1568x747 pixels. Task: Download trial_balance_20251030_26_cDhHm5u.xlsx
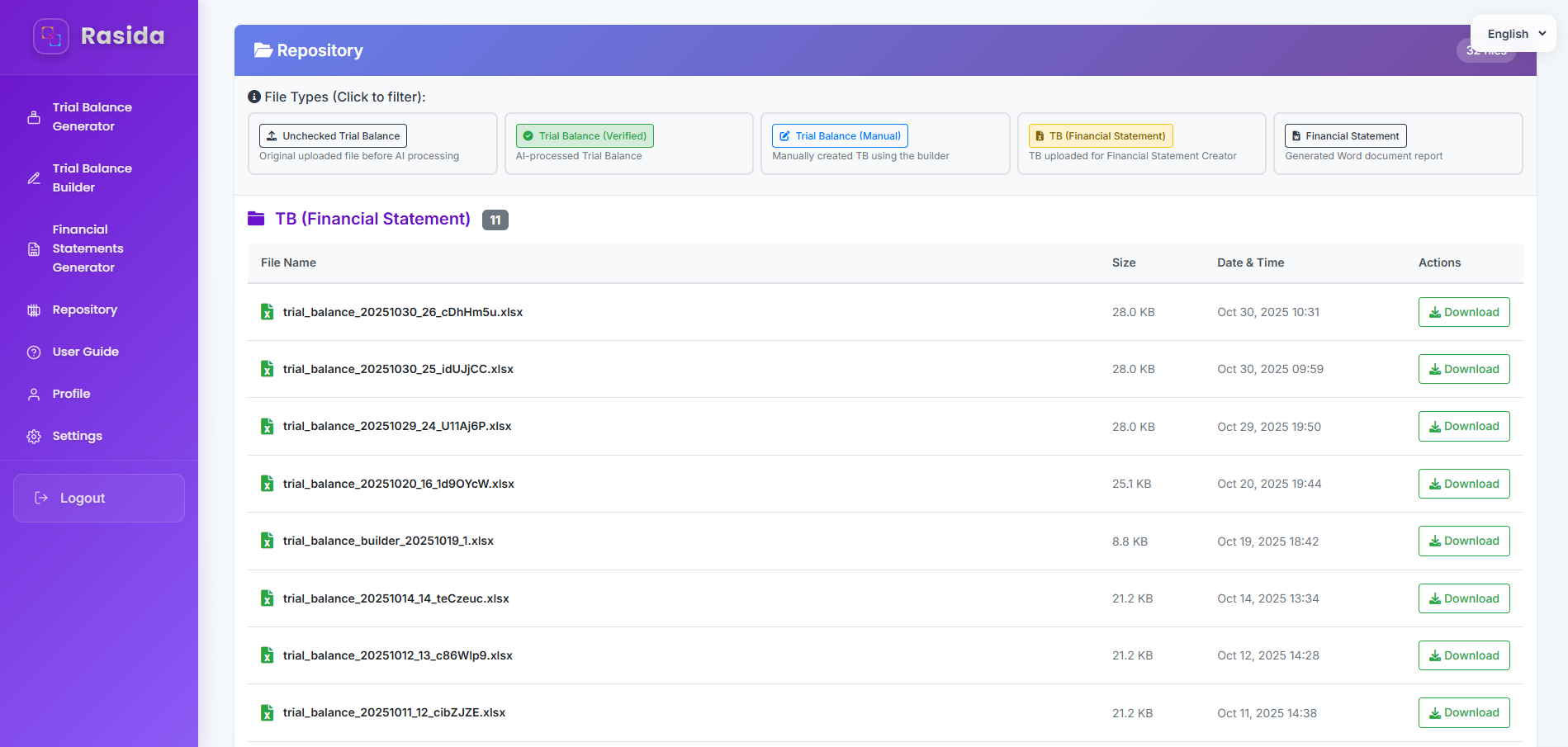click(1463, 312)
